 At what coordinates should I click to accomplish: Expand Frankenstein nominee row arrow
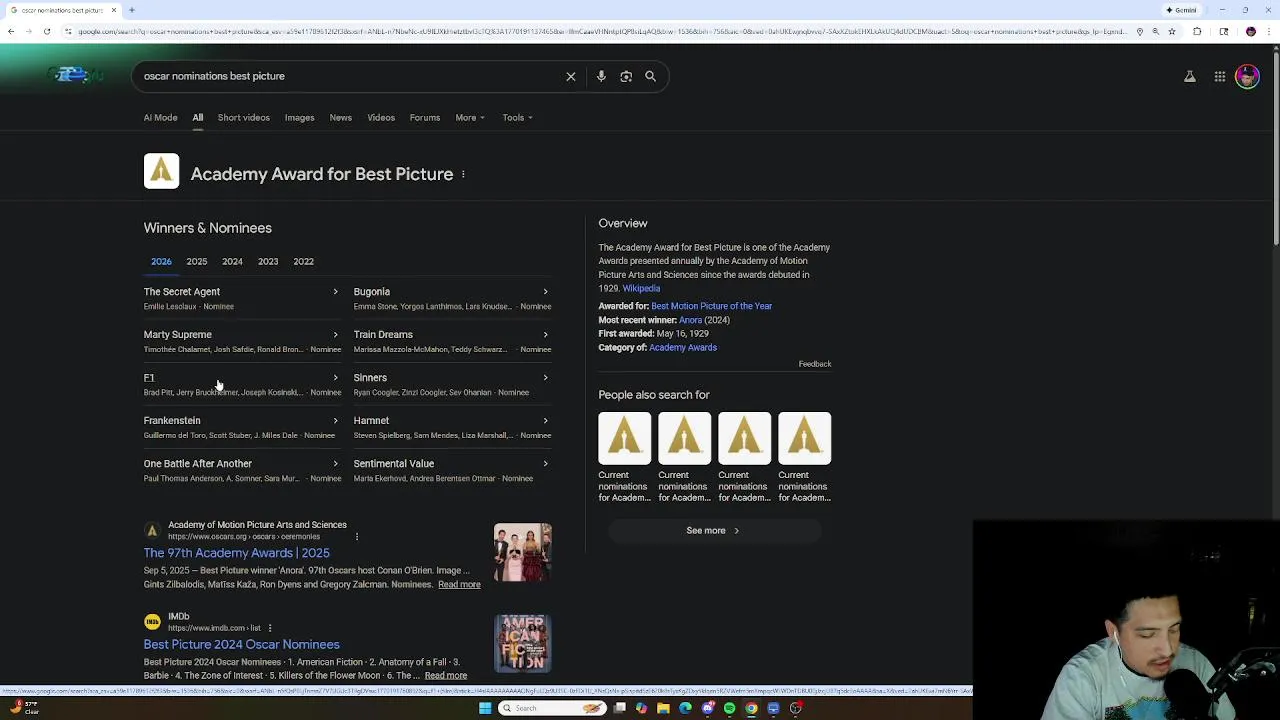(335, 421)
